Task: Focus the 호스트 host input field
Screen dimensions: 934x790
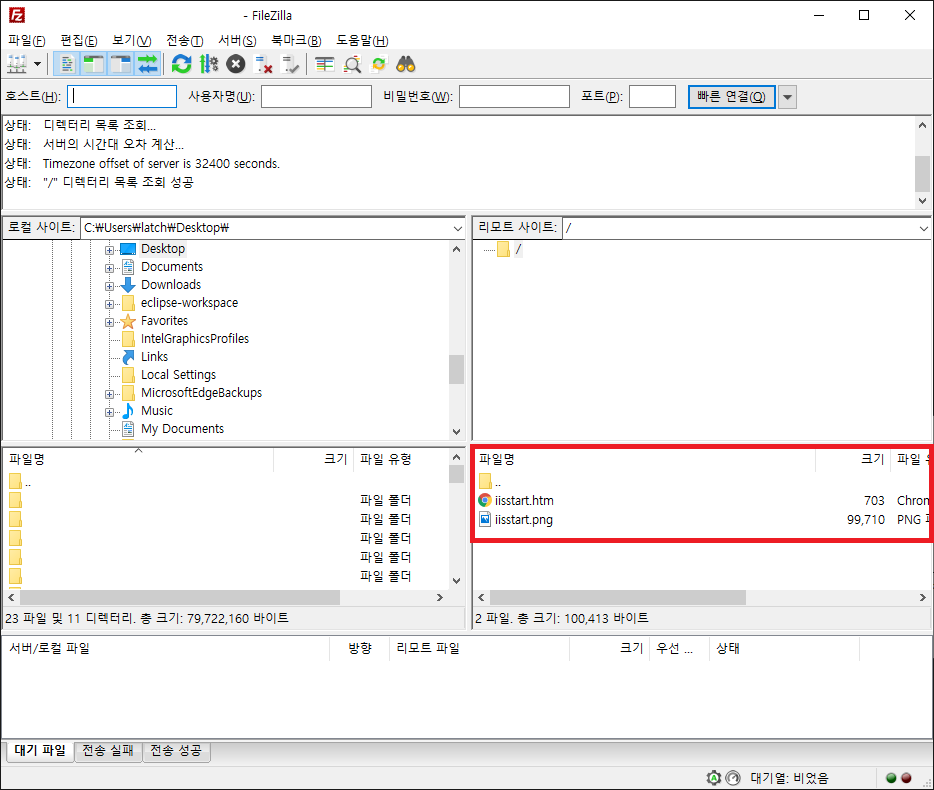Action: tap(122, 97)
